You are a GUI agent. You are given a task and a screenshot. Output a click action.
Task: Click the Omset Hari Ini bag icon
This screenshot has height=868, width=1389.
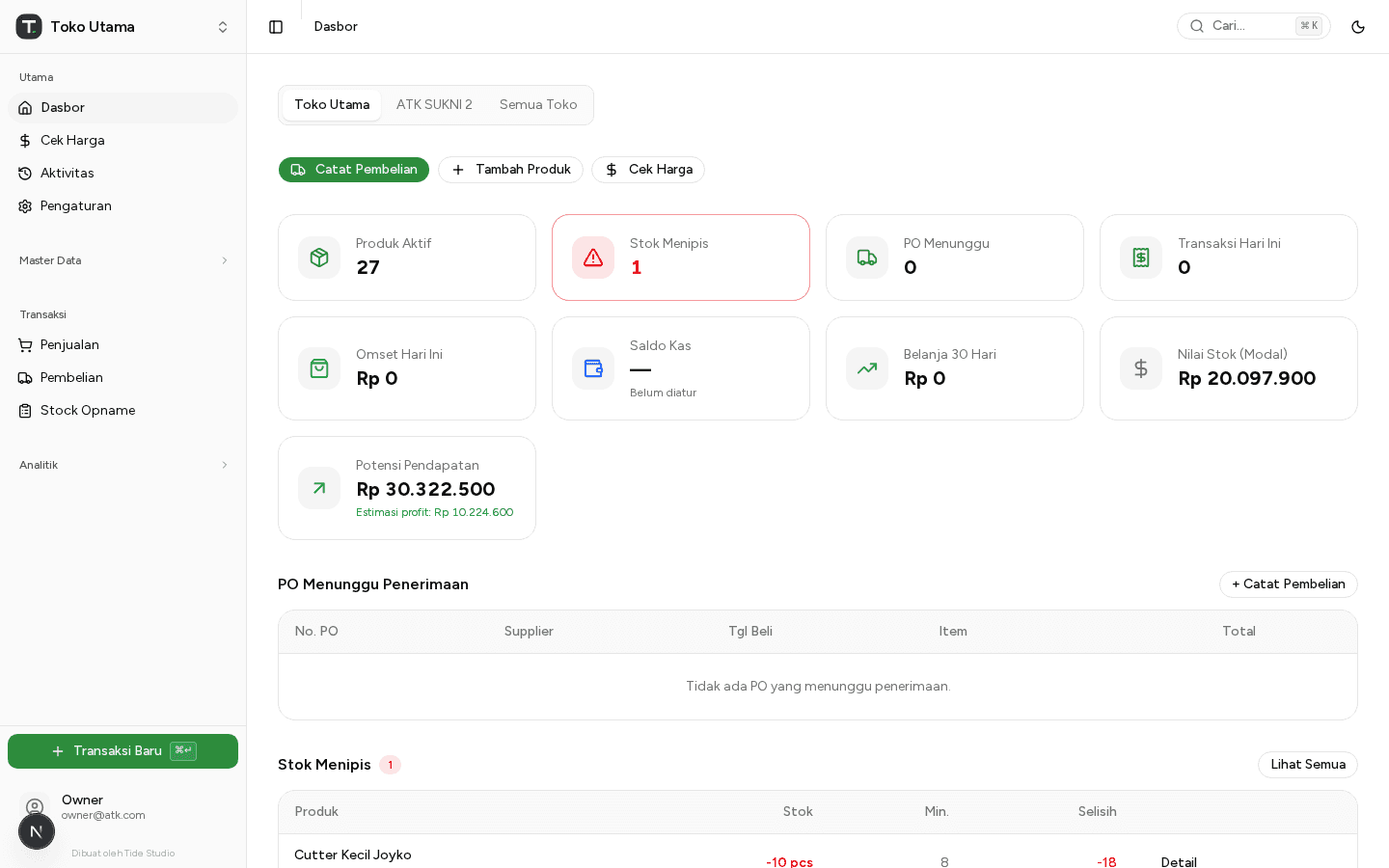point(319,368)
